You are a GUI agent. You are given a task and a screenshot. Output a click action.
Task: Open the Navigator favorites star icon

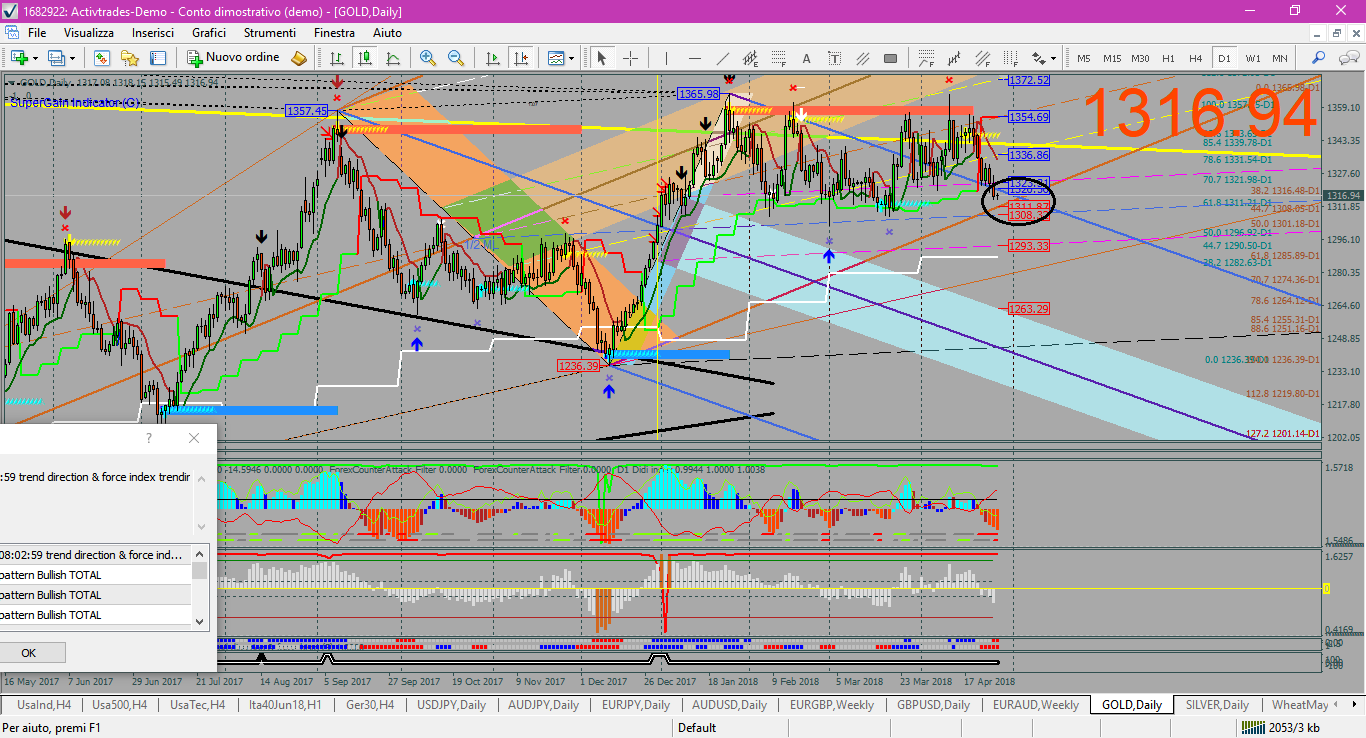130,58
